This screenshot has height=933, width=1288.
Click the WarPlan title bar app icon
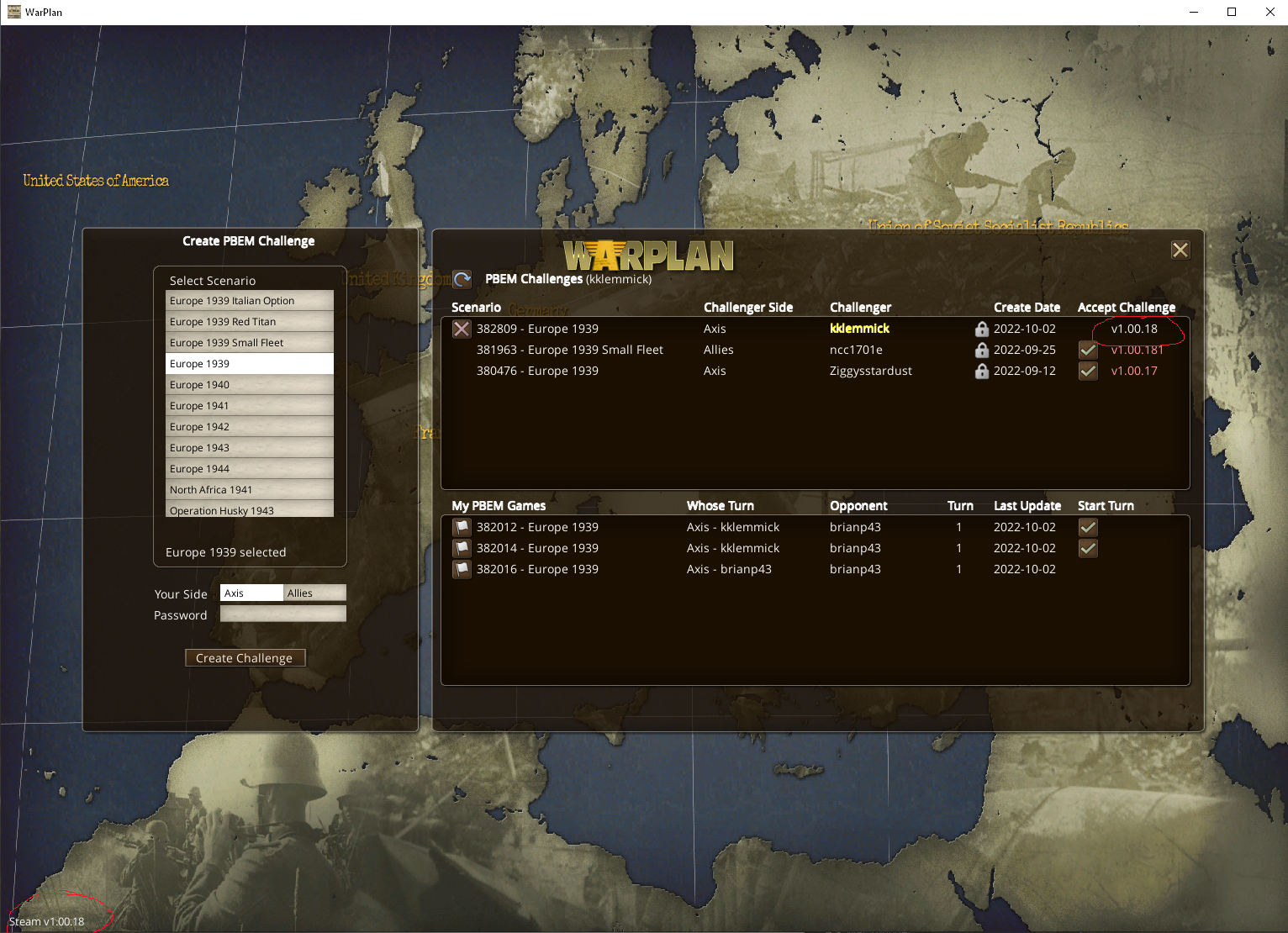[x=13, y=12]
